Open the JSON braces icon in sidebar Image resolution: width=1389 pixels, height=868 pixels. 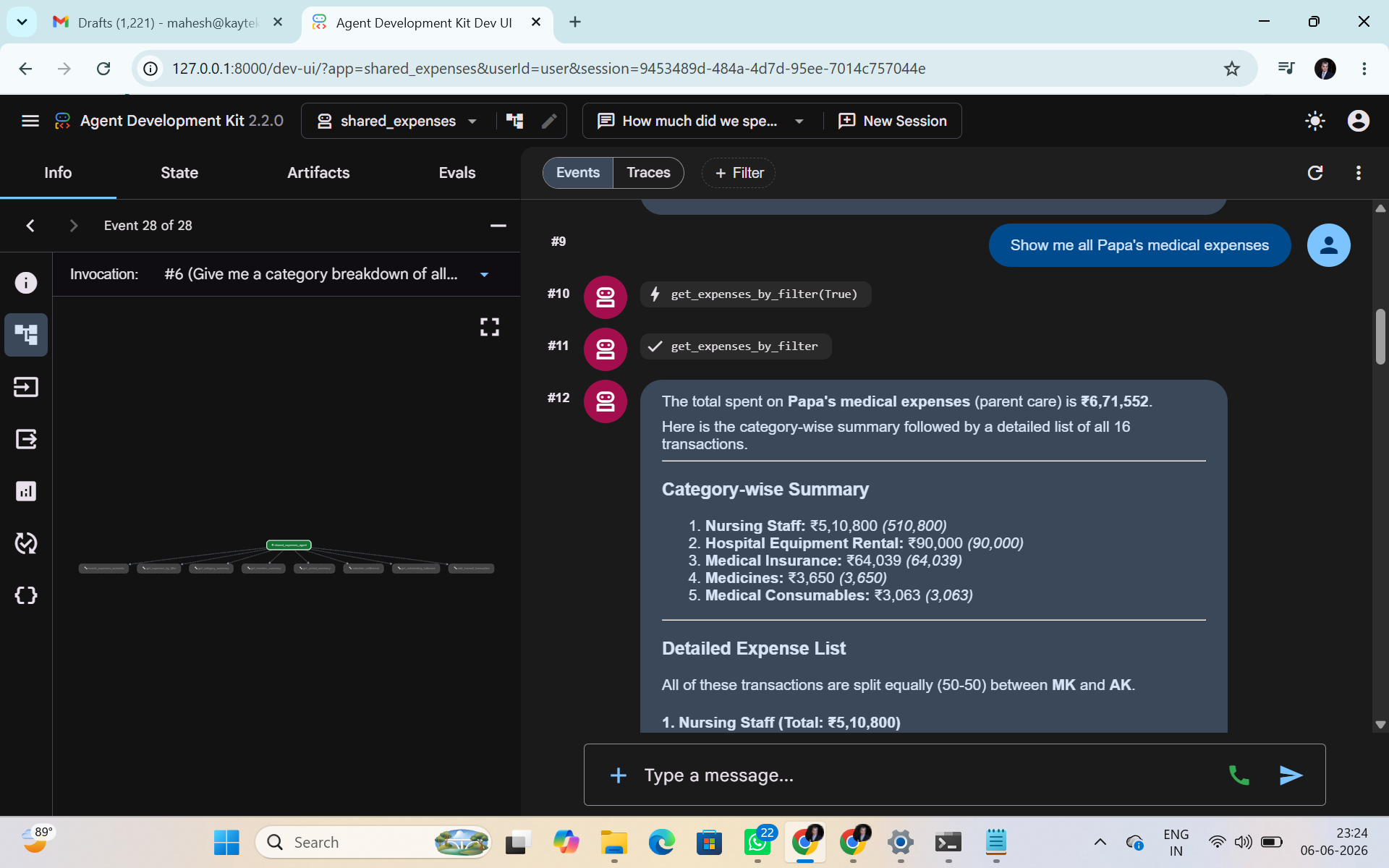tap(26, 595)
